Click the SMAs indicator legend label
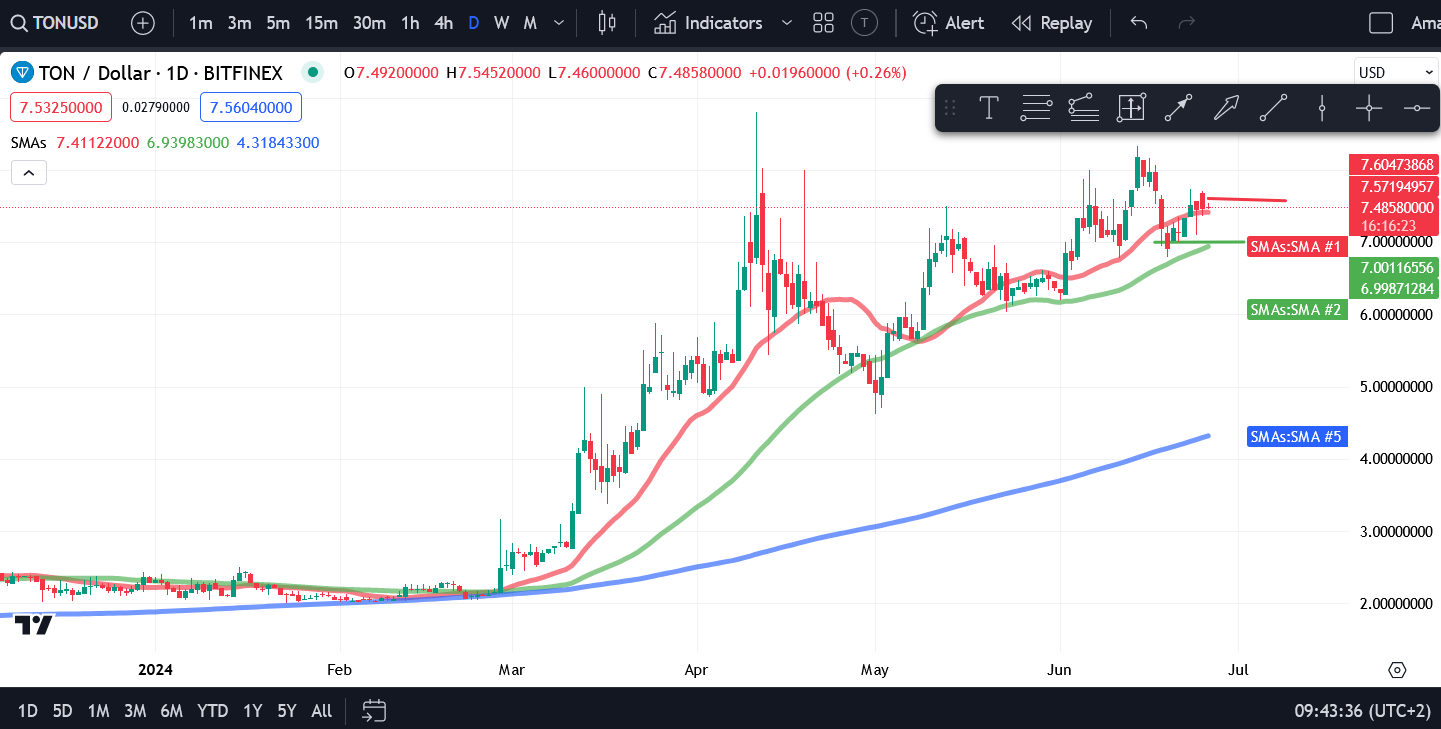Screen dimensions: 1441x729 coord(29,143)
